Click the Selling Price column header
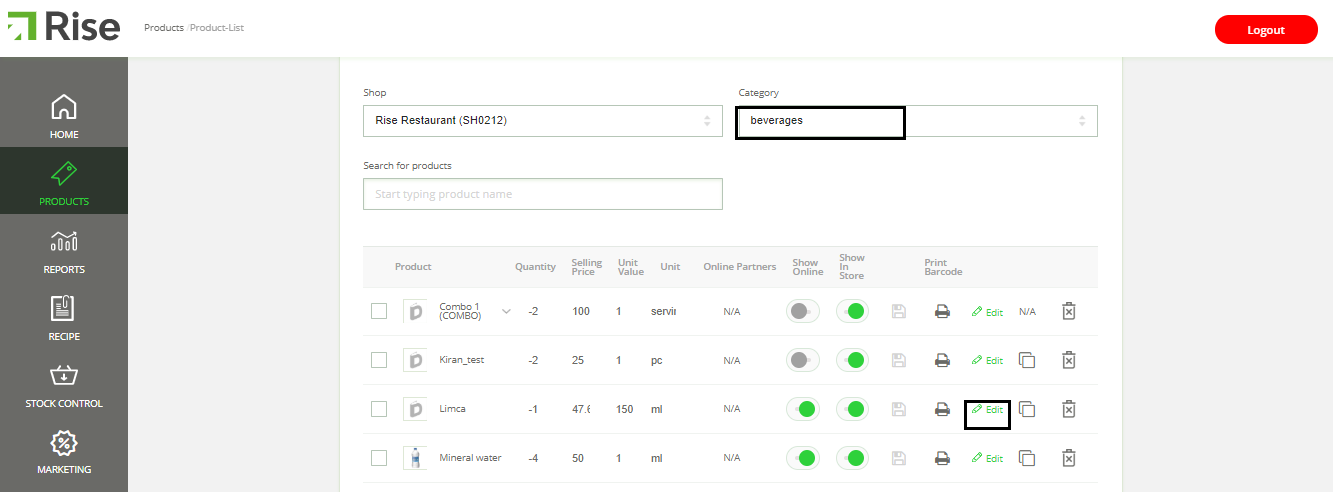The image size is (1333, 492). [587, 267]
